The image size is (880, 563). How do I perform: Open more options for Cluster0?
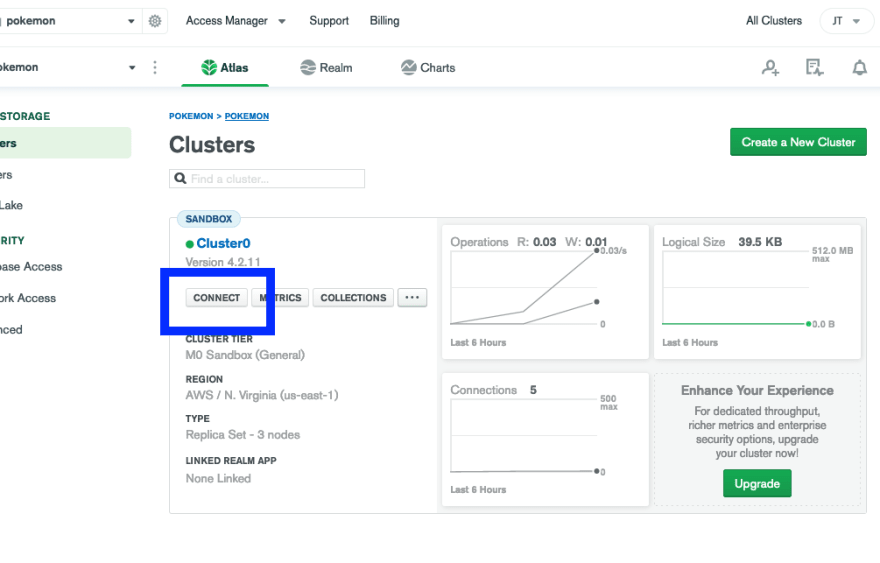(412, 297)
